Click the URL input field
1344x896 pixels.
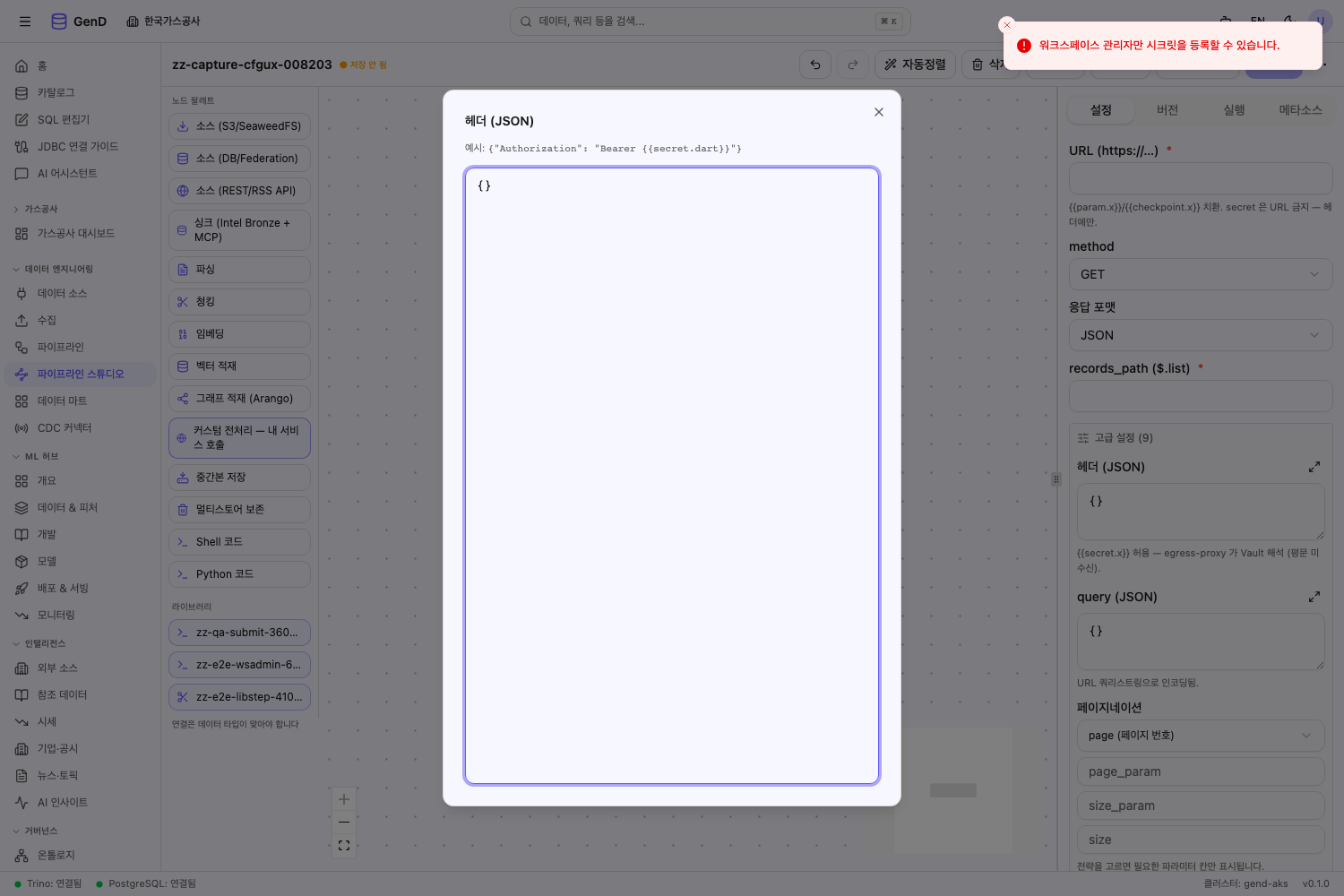pyautogui.click(x=1201, y=178)
